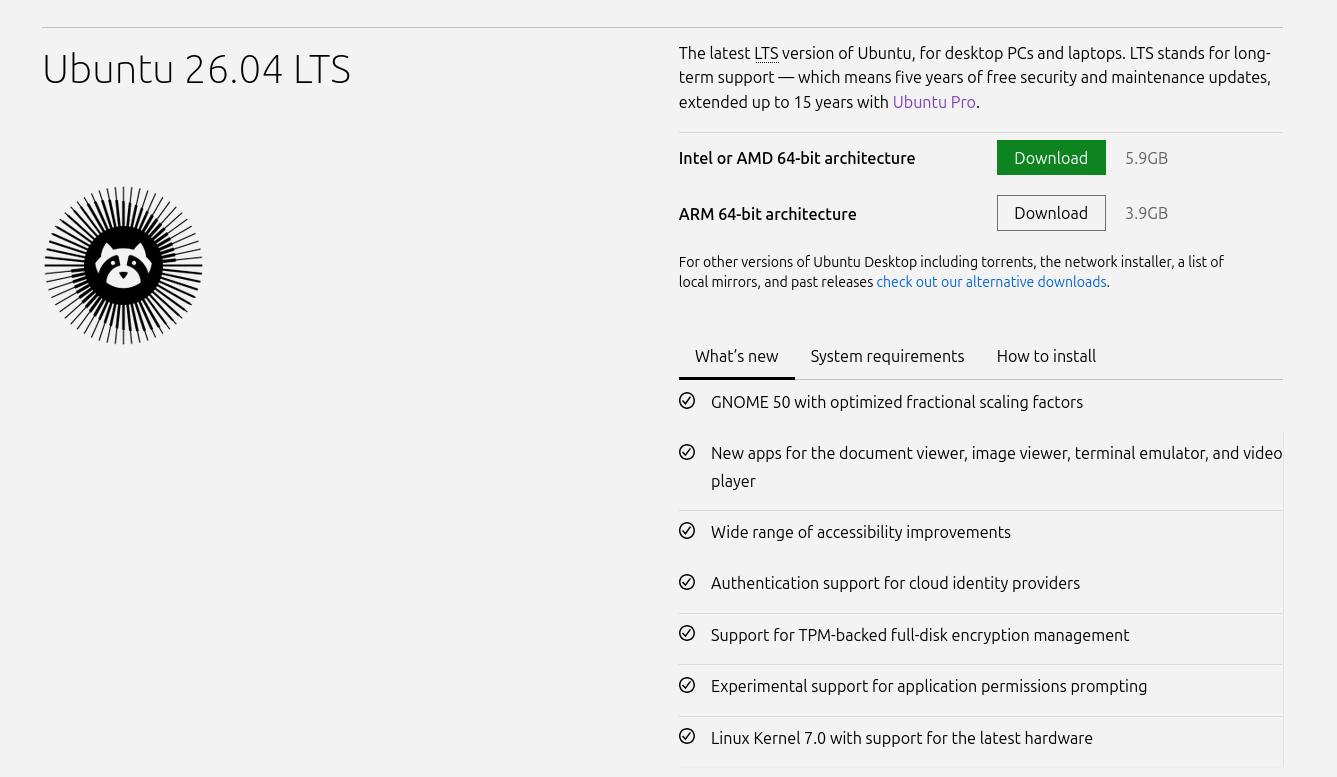This screenshot has height=777, width=1337.
Task: Download the Intel or AMD 64-bit version
Action: point(1051,157)
